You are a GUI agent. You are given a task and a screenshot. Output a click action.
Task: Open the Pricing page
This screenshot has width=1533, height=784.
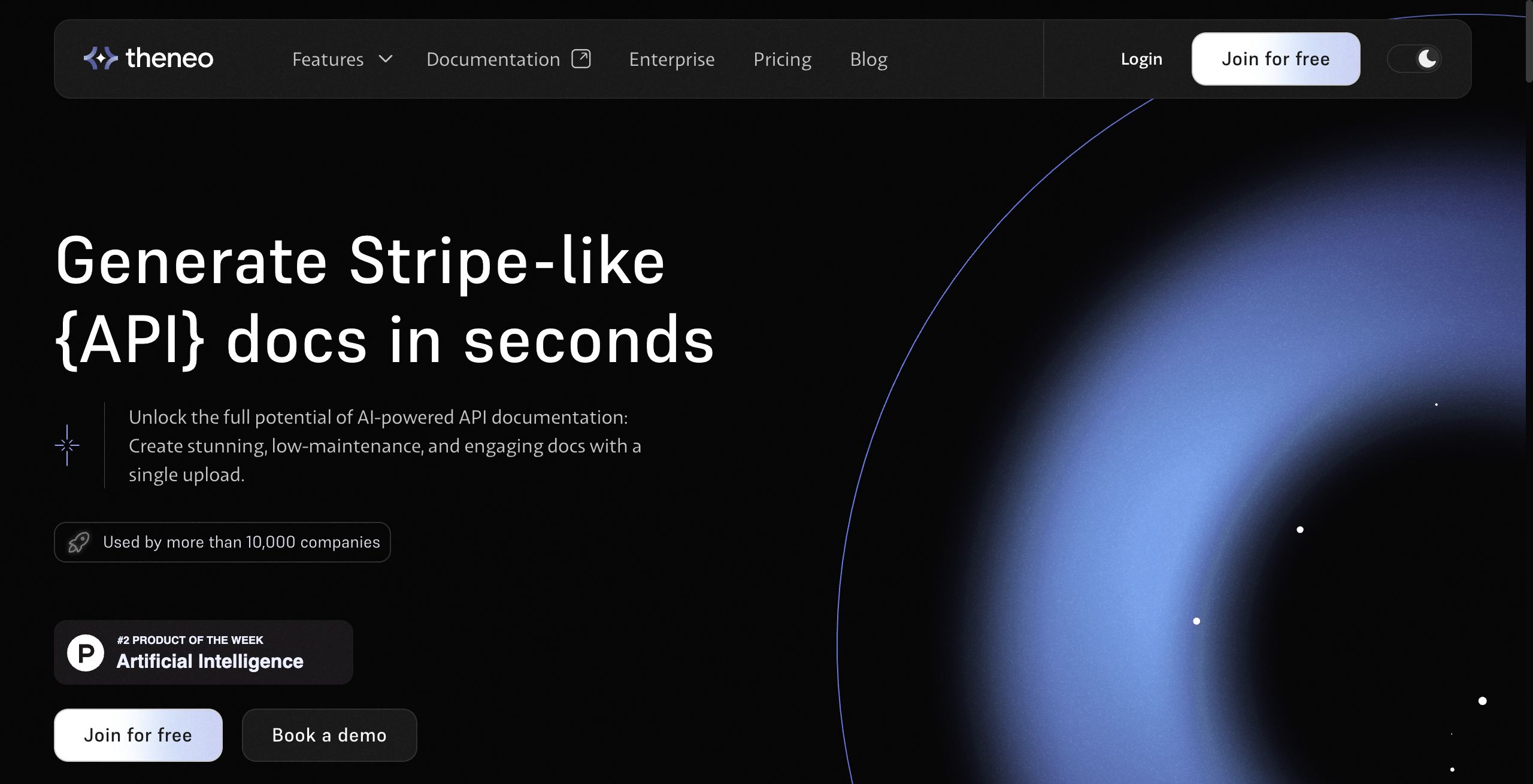click(782, 59)
